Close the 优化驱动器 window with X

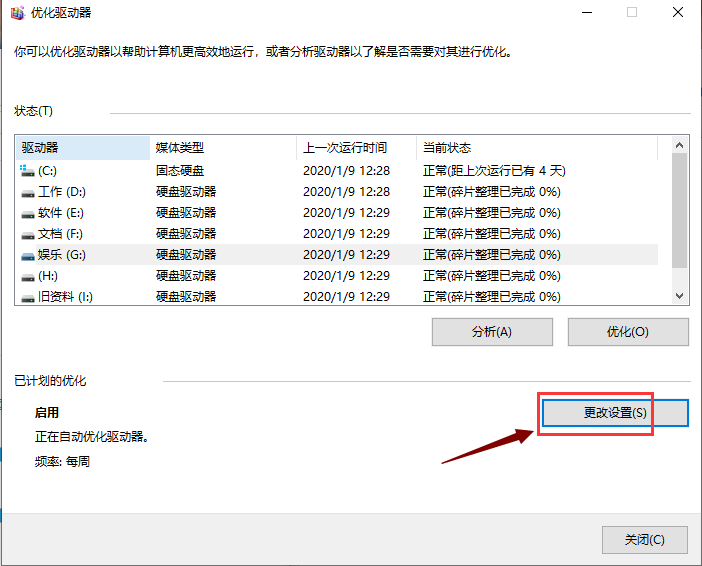pos(676,13)
